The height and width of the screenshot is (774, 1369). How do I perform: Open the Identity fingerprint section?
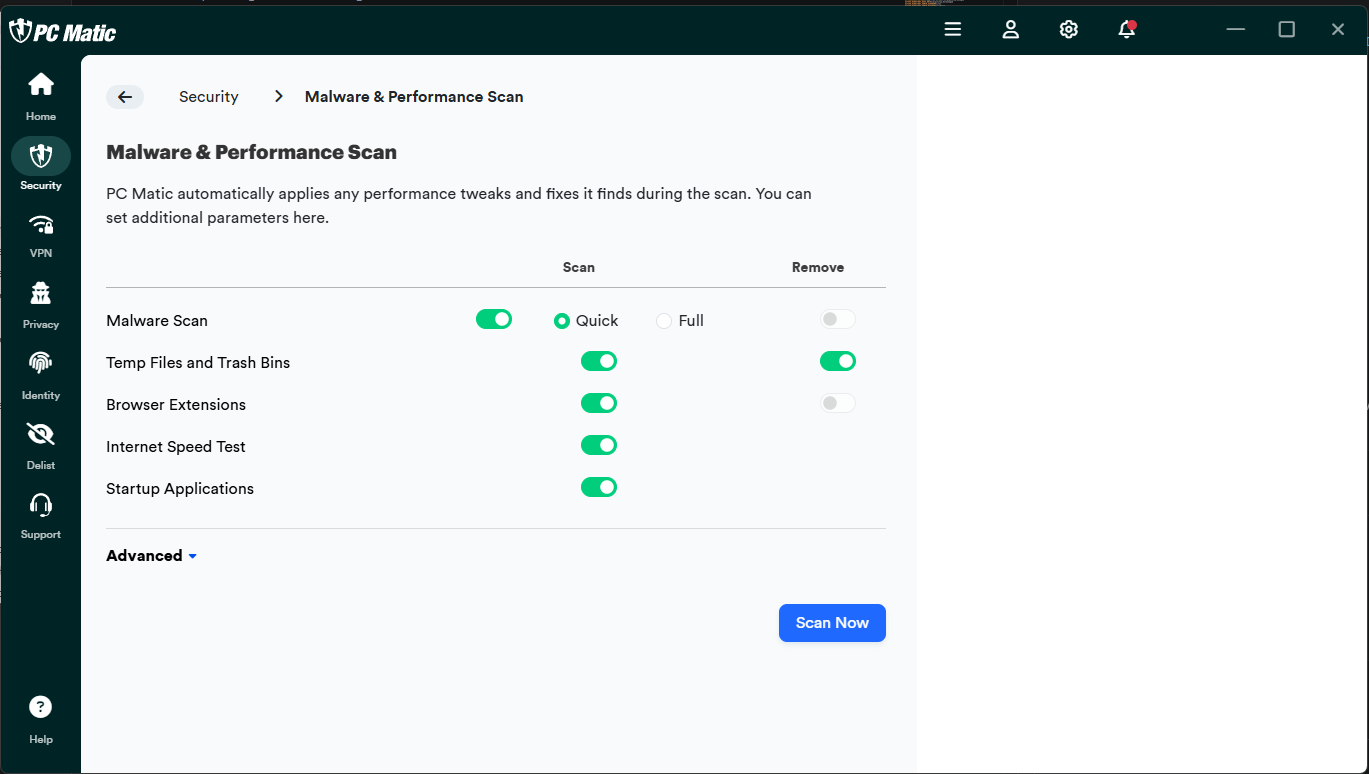(41, 375)
